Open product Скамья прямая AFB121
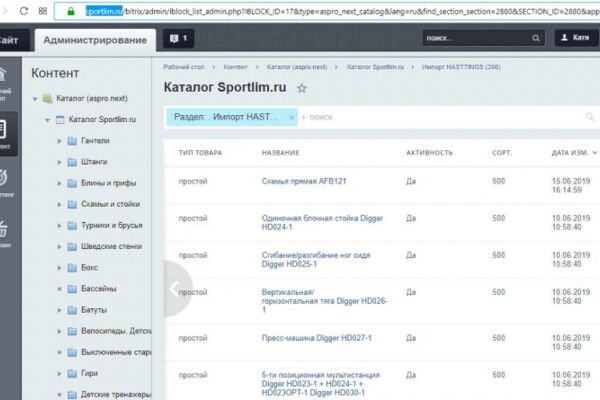Image resolution: width=600 pixels, height=400 pixels. [x=304, y=181]
